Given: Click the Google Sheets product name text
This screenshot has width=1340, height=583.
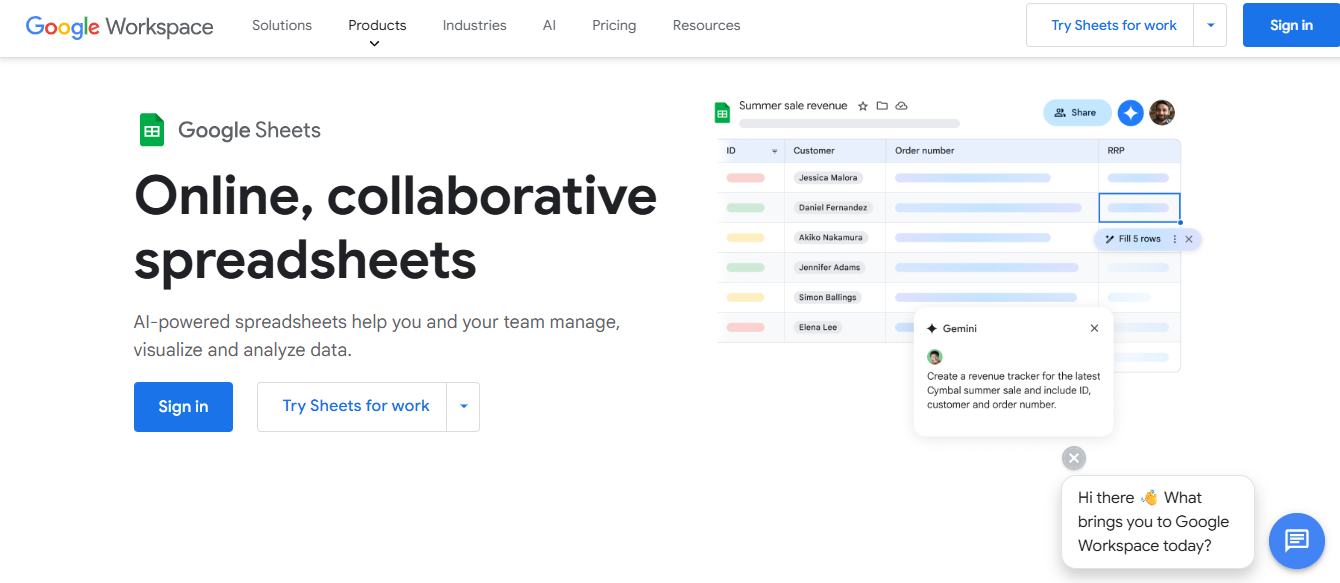Looking at the screenshot, I should [x=249, y=130].
